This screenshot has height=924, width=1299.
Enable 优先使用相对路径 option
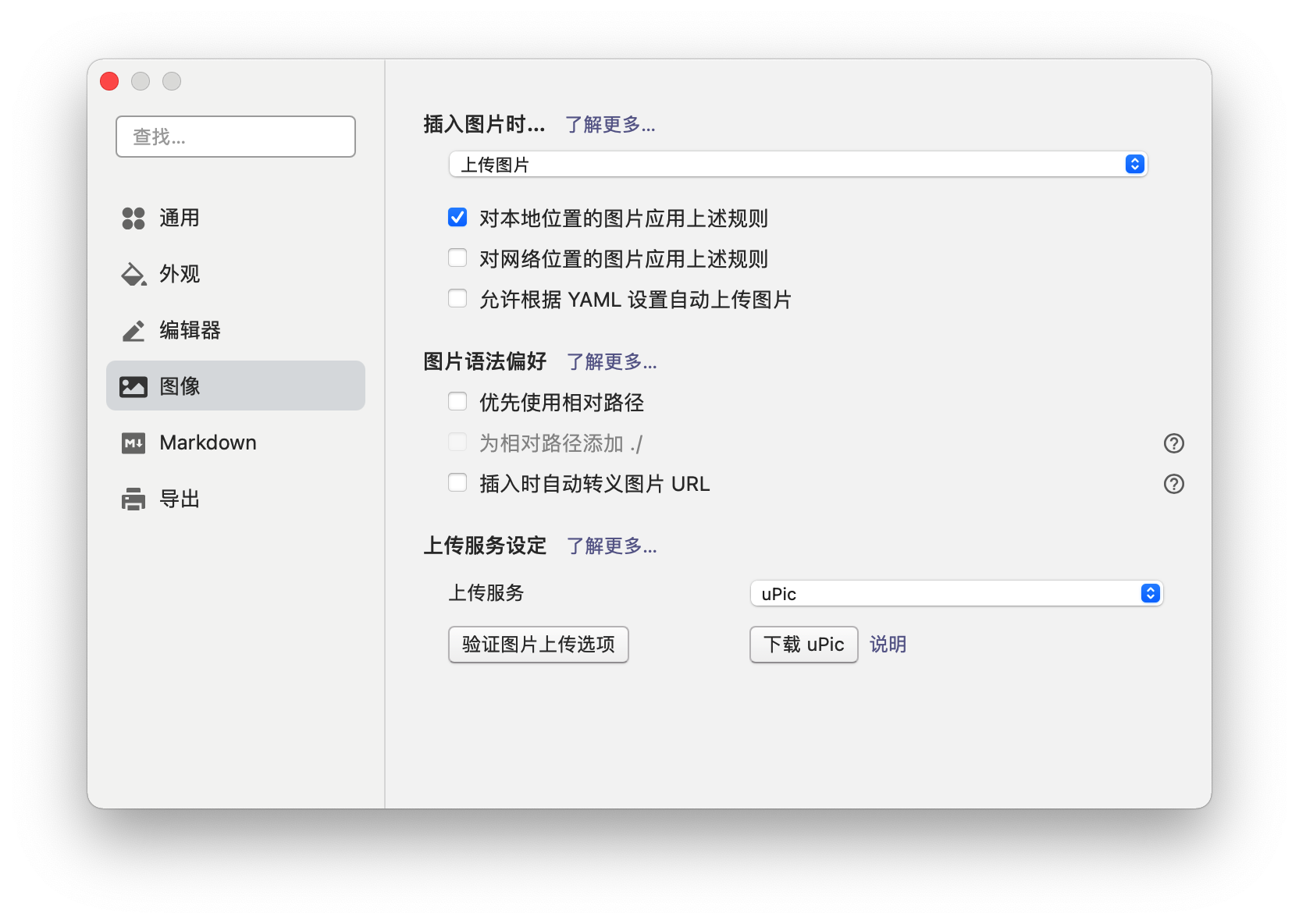[x=457, y=401]
